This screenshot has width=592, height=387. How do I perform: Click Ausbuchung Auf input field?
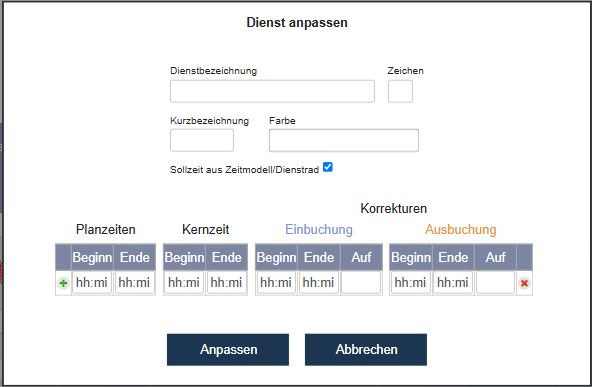coord(495,282)
